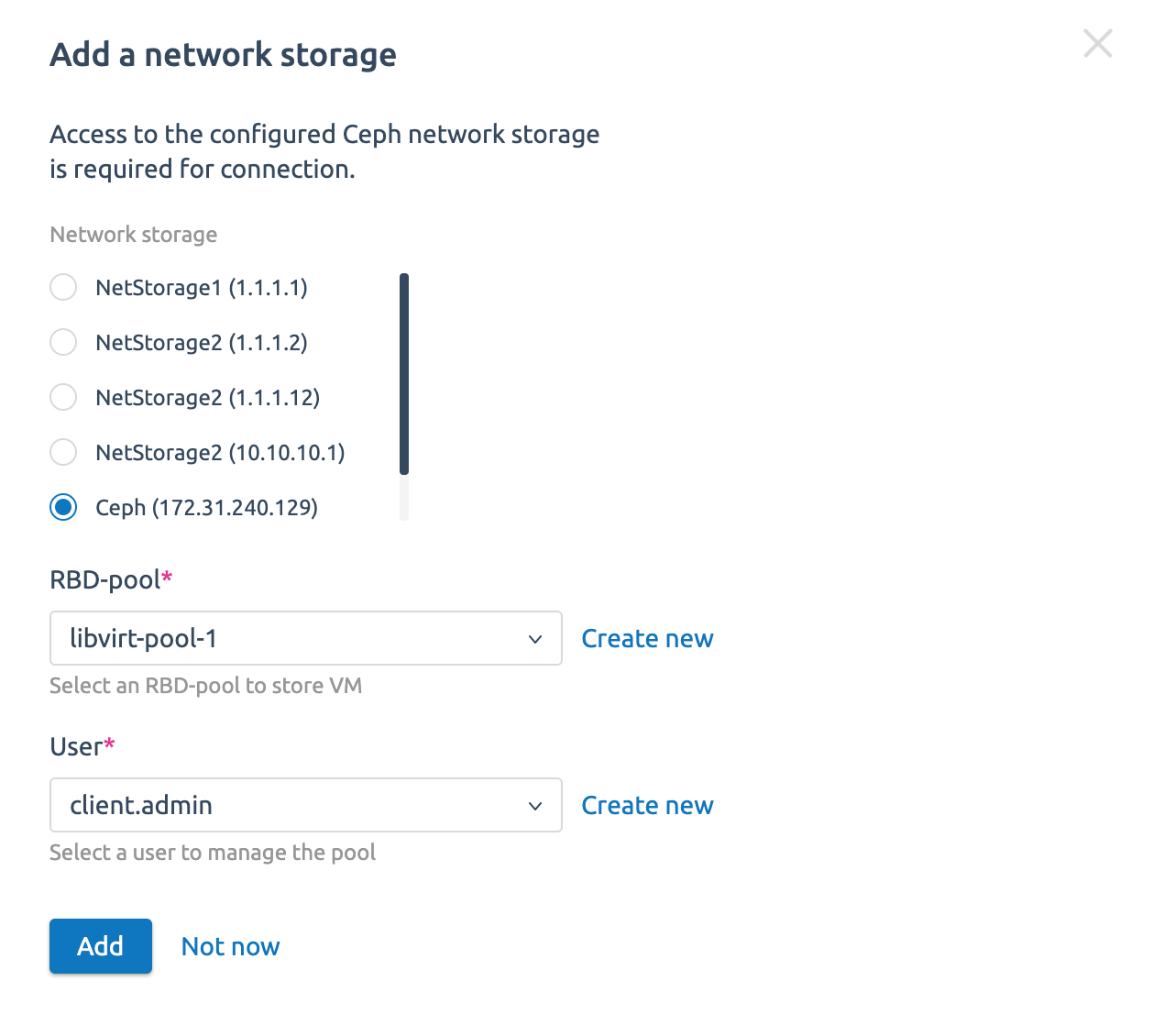Screen dimensions: 1153x1036
Task: Click Create new link beside User
Action: [x=647, y=805]
